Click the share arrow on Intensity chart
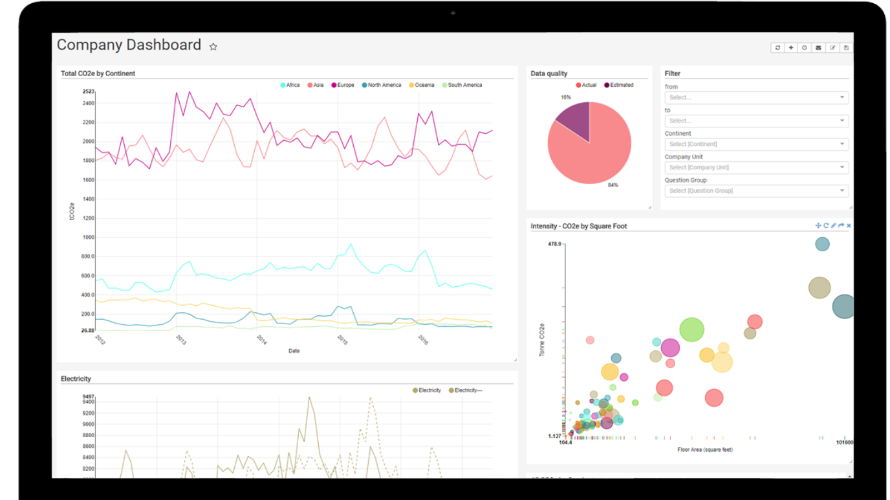The width and height of the screenshot is (890, 500). click(841, 225)
